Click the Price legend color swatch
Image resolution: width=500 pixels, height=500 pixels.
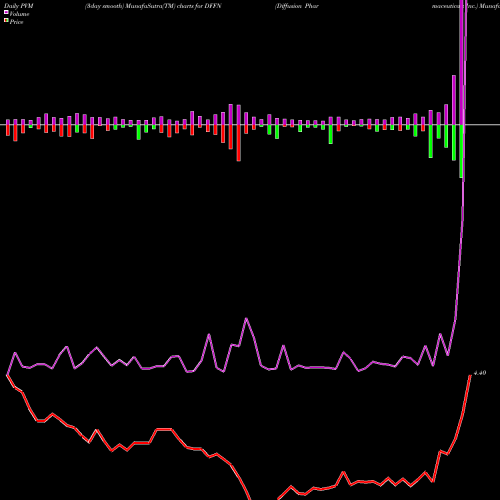click(6, 21)
